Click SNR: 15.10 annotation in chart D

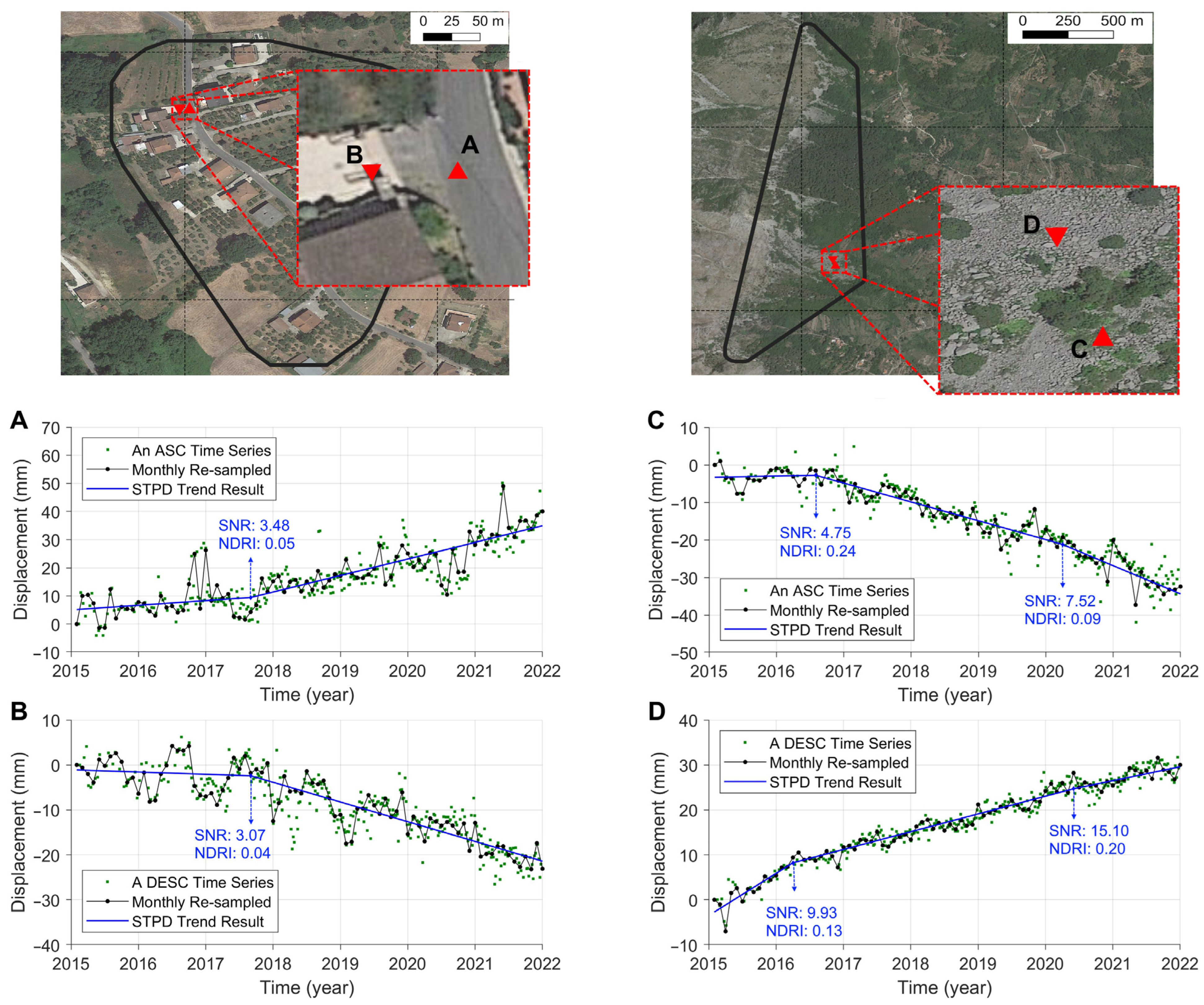click(1088, 831)
